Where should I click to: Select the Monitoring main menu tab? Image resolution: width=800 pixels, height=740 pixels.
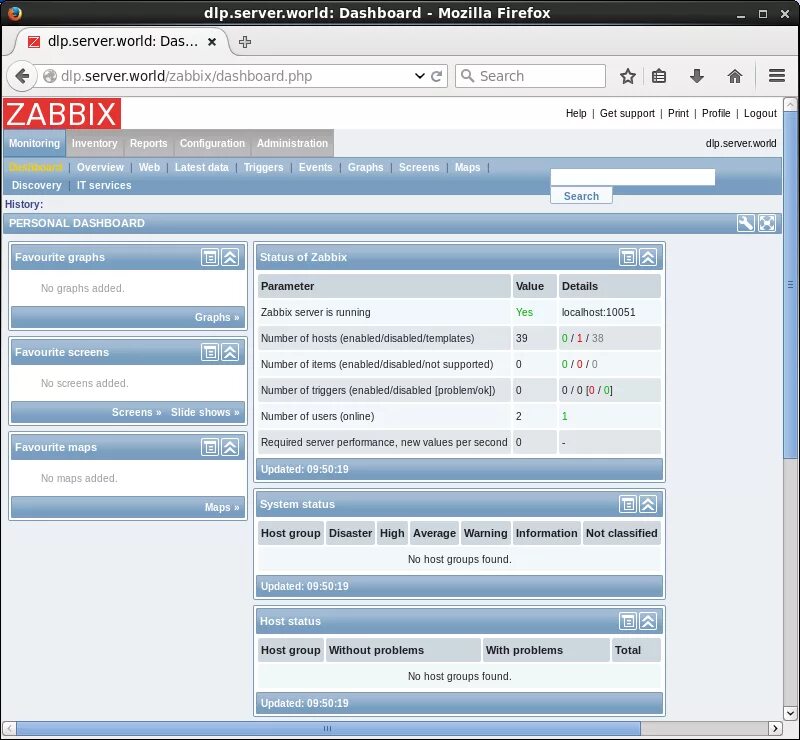[34, 143]
